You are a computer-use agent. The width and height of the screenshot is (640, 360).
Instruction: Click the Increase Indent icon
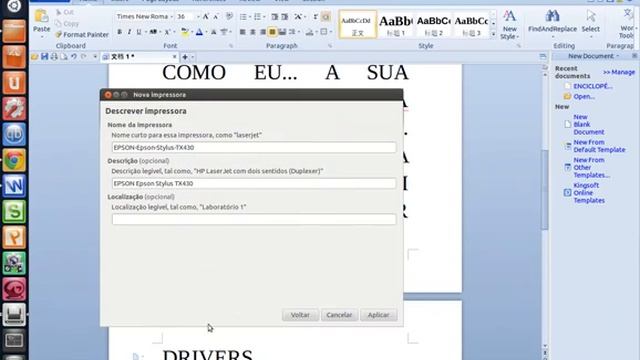tap(285, 17)
